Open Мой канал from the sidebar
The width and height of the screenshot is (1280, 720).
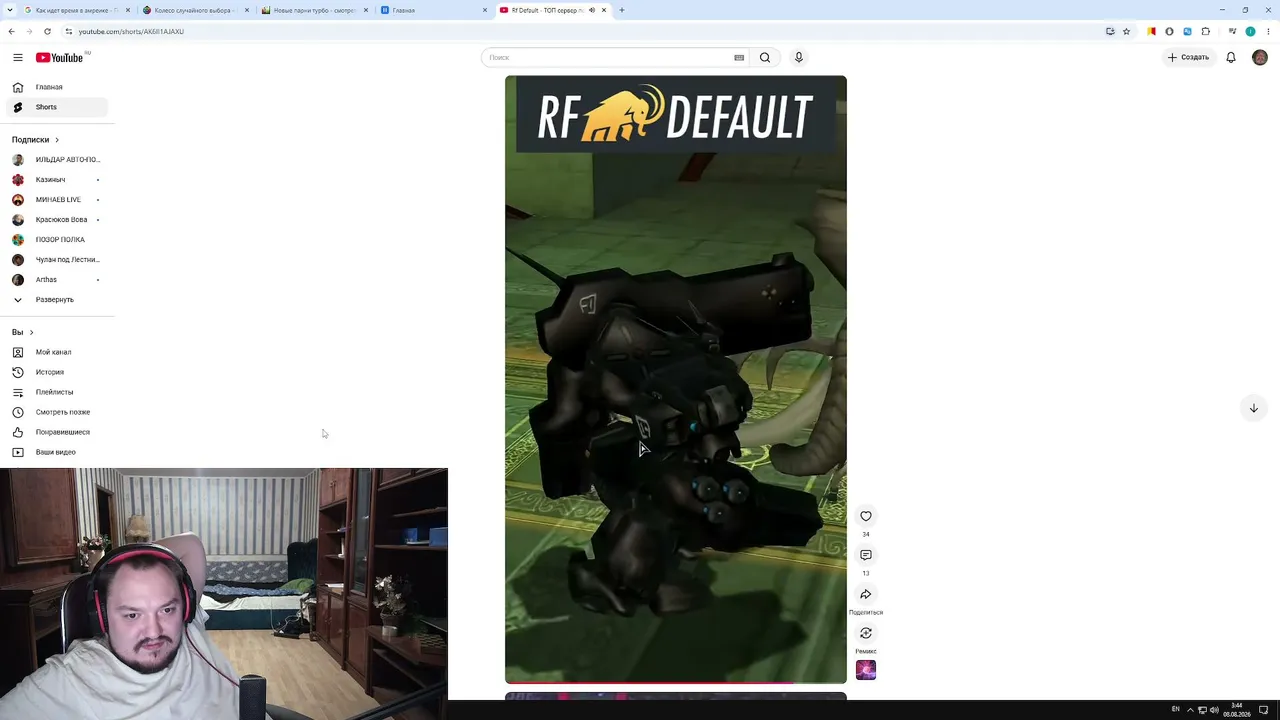[x=57, y=352]
